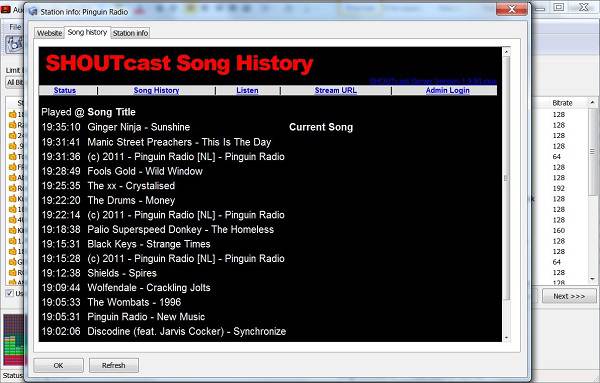The width and height of the screenshot is (600, 383).
Task: Close the Station info dialog
Action: pos(512,9)
